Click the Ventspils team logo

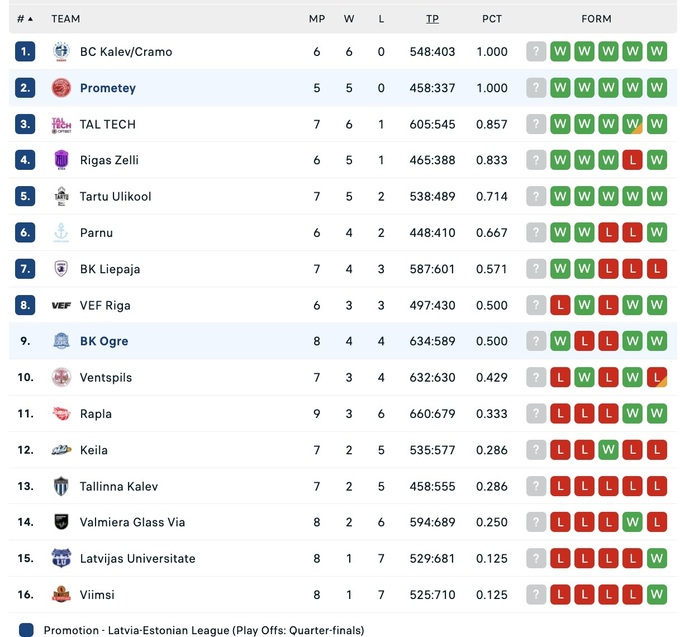(61, 377)
